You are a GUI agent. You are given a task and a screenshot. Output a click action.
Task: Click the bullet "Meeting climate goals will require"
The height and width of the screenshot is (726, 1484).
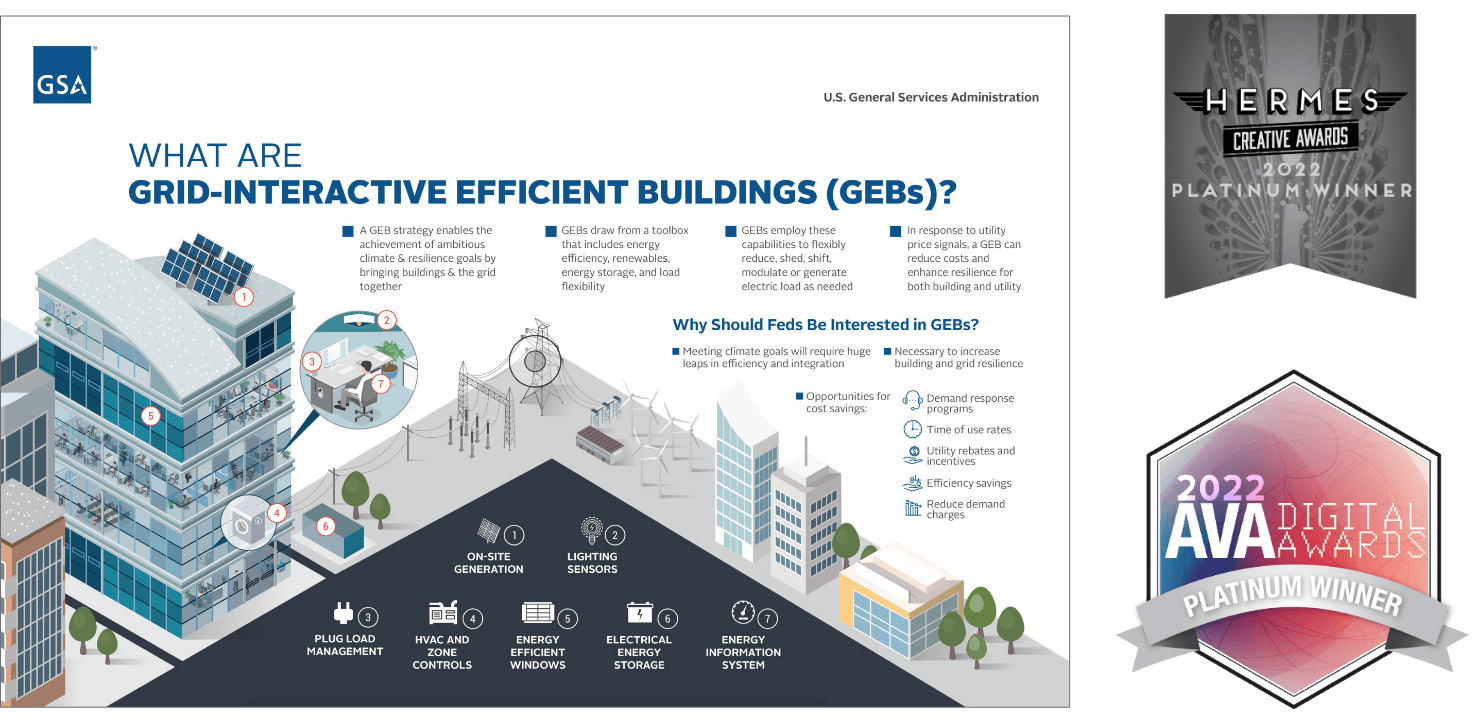(776, 357)
